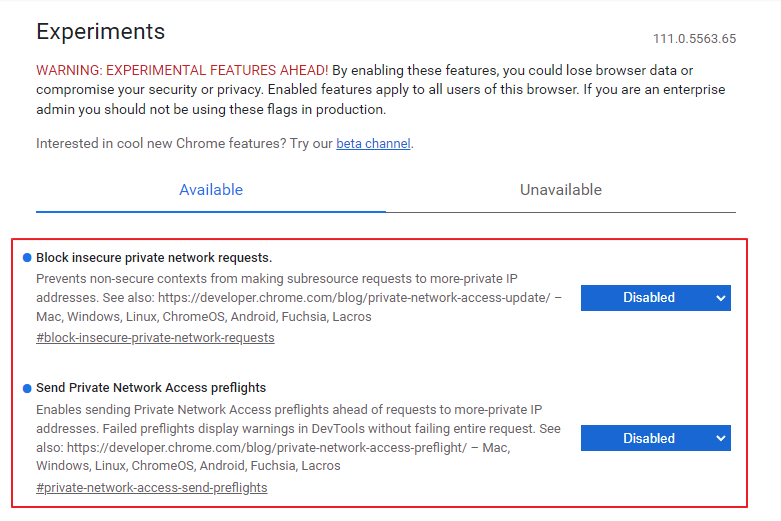Click description text of Block insecure requests flag
This screenshot has height=521, width=781.
click(x=299, y=297)
